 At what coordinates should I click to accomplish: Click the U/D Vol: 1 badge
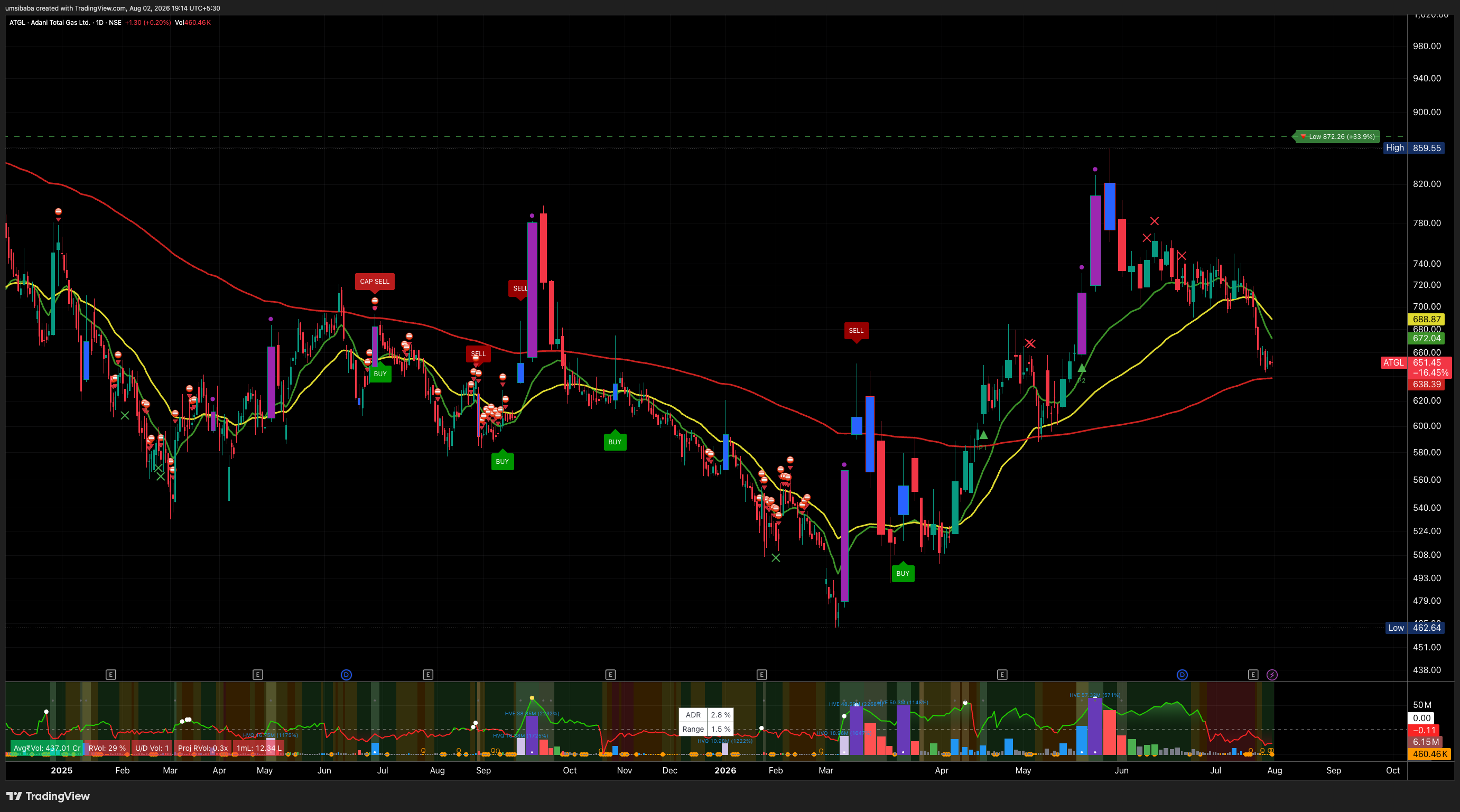[152, 748]
